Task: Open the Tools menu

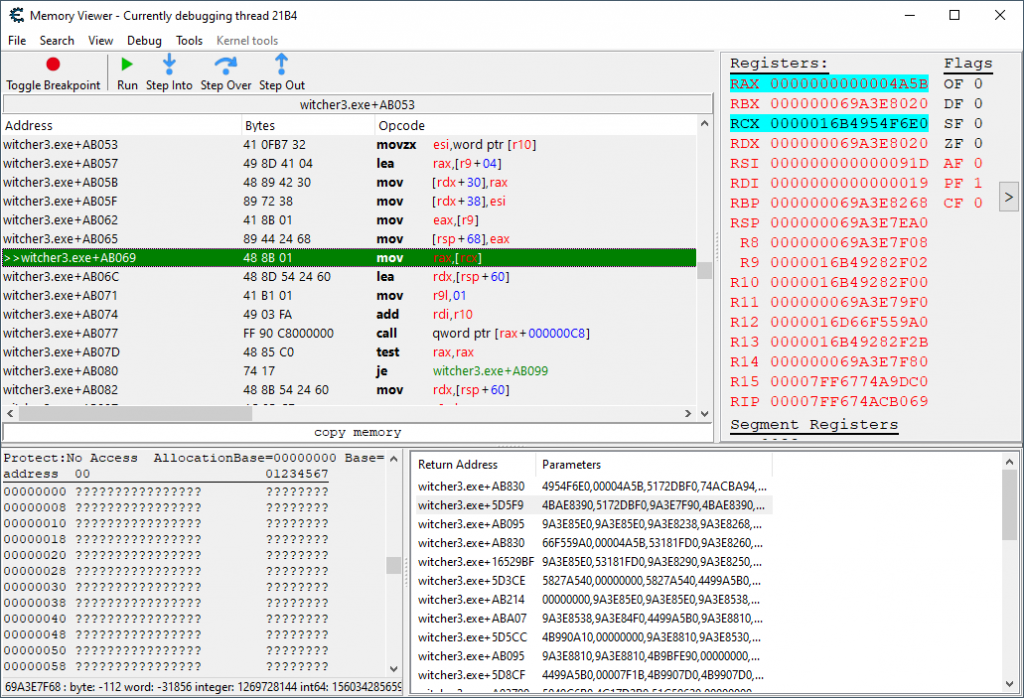Action: click(189, 41)
